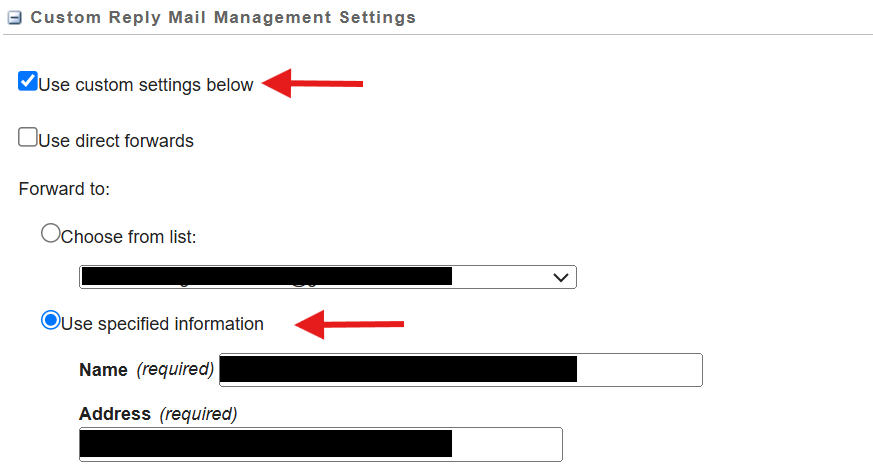Click the red arrow beside specified information
Screen dimensions: 873x466
click(349, 325)
